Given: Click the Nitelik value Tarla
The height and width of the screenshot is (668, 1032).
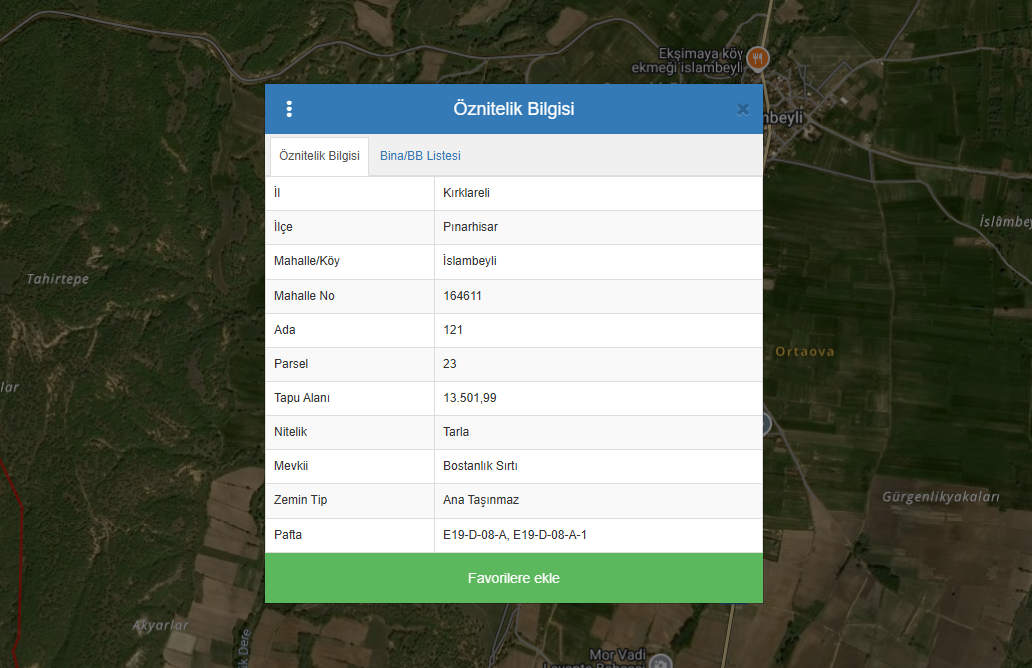Looking at the screenshot, I should 456,432.
